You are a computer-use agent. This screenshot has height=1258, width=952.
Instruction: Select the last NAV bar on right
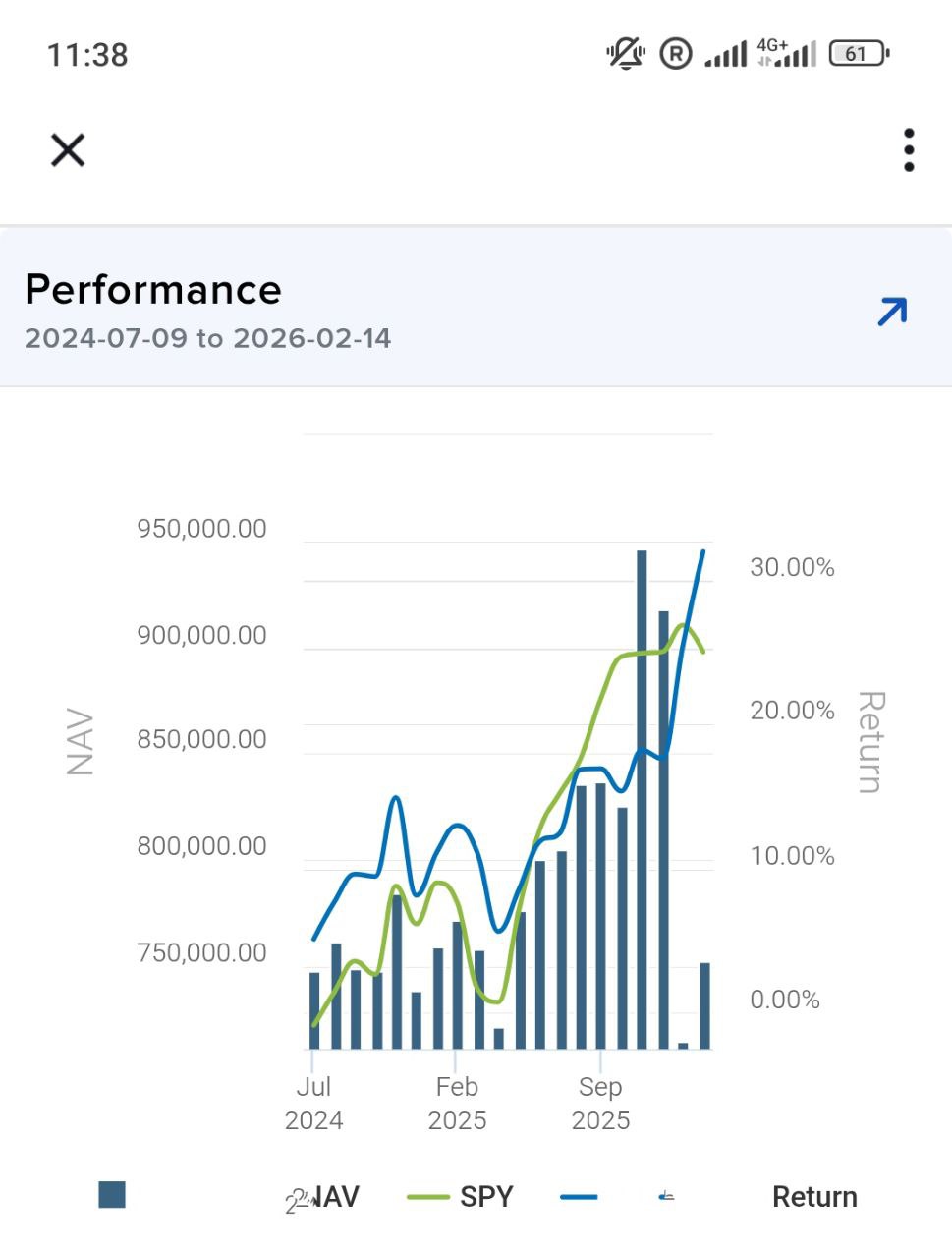point(704,1005)
